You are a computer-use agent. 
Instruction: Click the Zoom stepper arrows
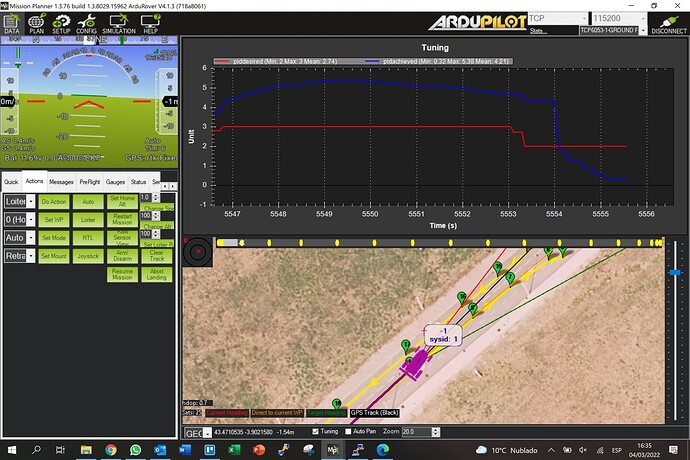(436, 432)
